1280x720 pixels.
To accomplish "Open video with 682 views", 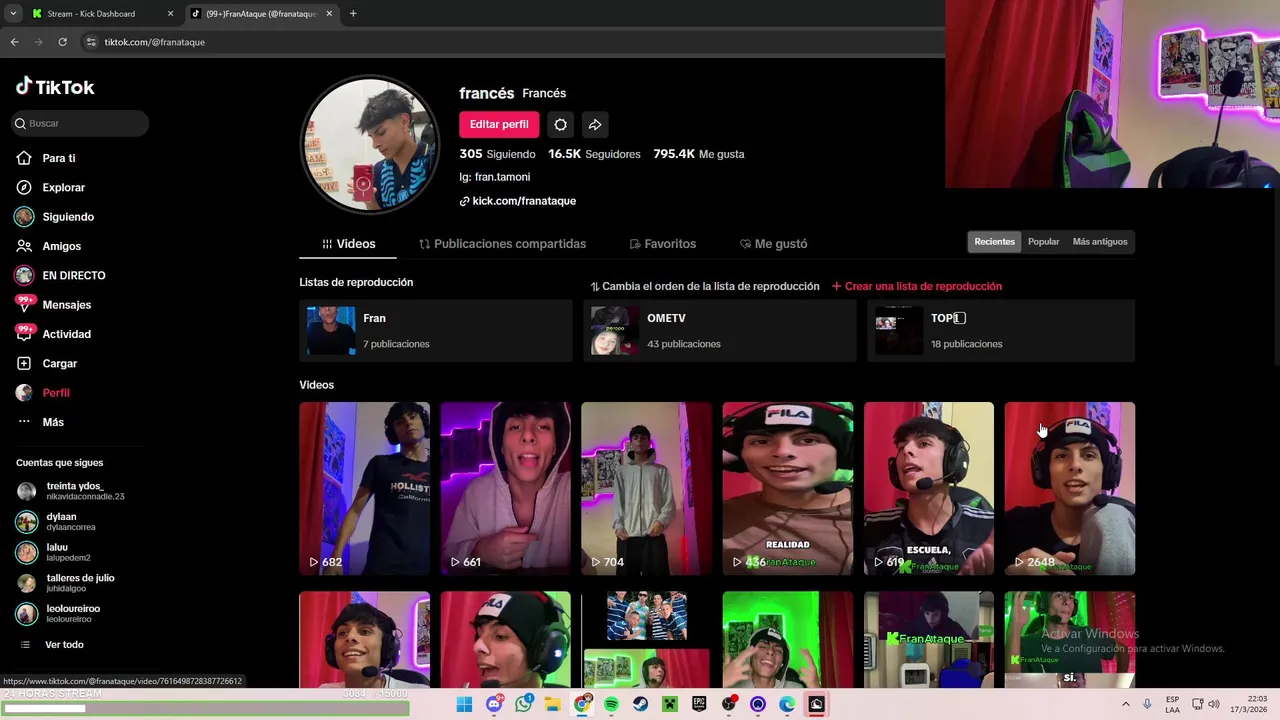I will pos(364,488).
